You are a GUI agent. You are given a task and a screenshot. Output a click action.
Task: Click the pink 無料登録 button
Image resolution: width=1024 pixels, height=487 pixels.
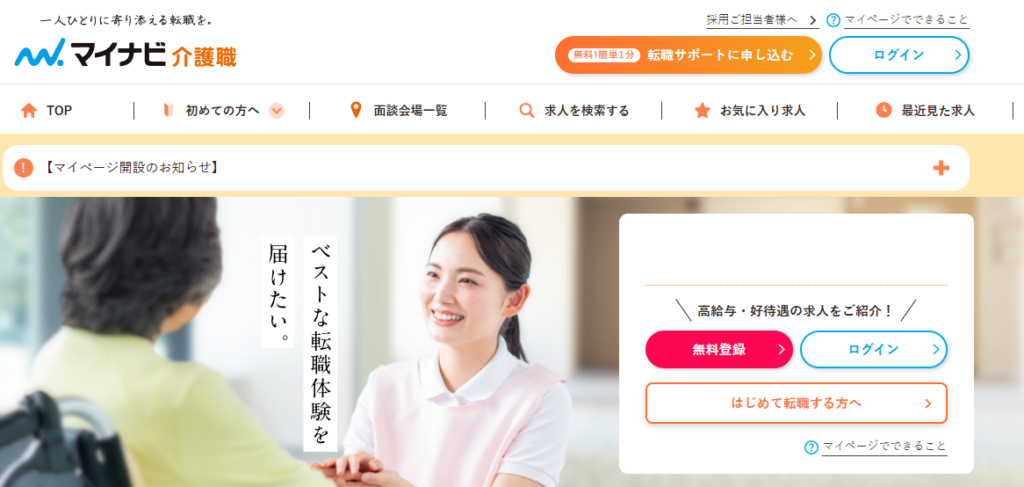pos(719,349)
